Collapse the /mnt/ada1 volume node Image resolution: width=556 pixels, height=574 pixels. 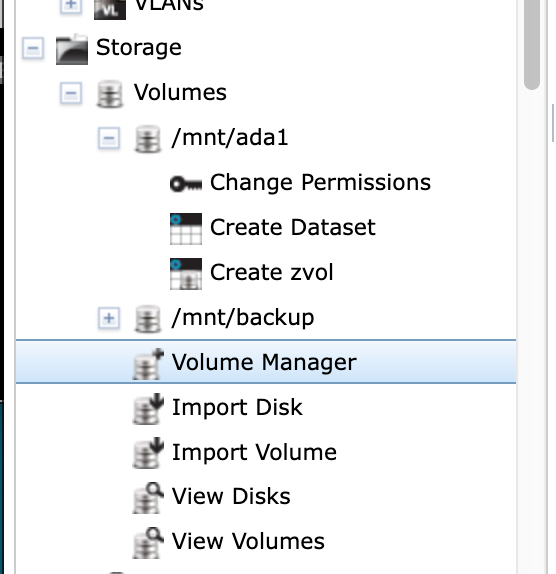pyautogui.click(x=109, y=138)
